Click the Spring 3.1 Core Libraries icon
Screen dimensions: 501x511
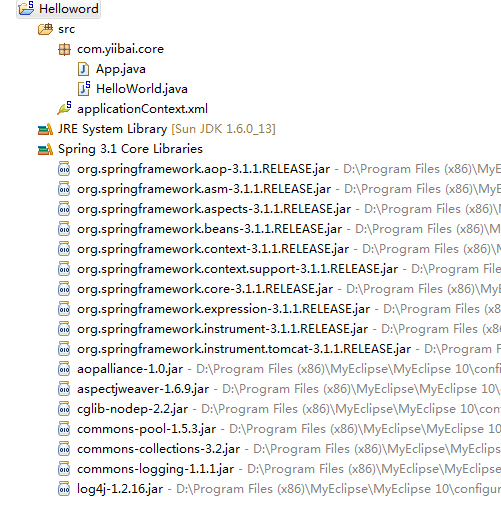tap(45, 149)
